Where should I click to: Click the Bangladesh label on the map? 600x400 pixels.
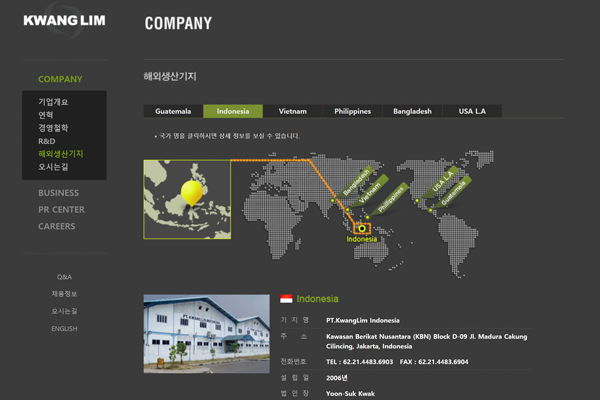[x=357, y=181]
